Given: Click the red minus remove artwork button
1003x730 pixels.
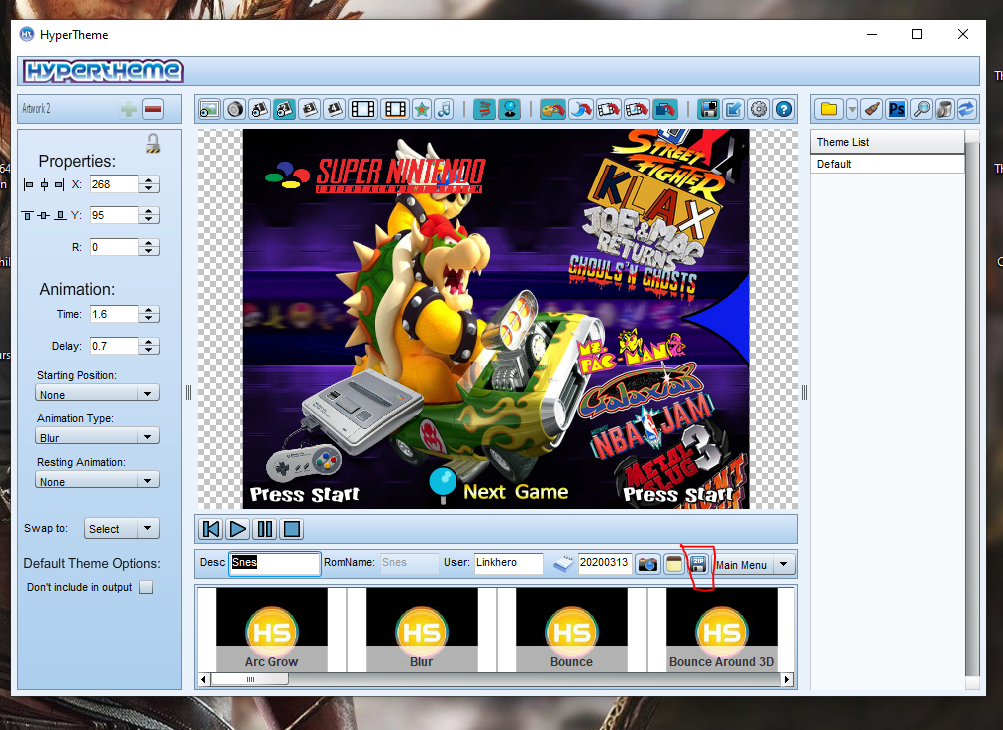Looking at the screenshot, I should (153, 109).
